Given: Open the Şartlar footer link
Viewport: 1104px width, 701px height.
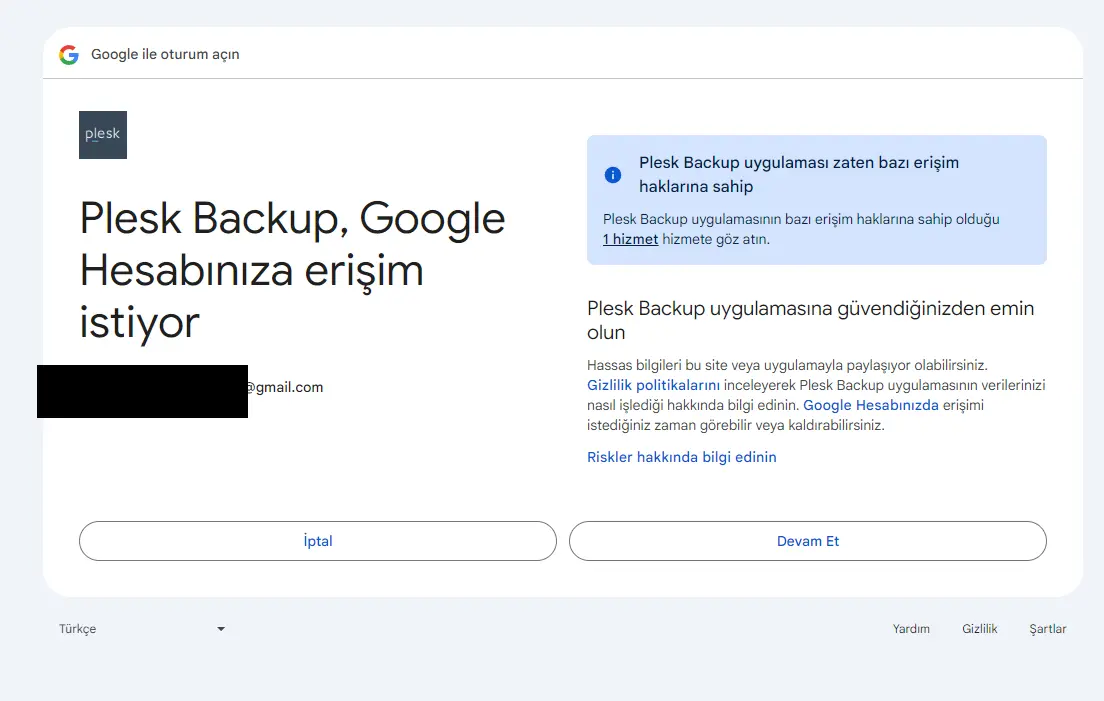Looking at the screenshot, I should coord(1047,629).
